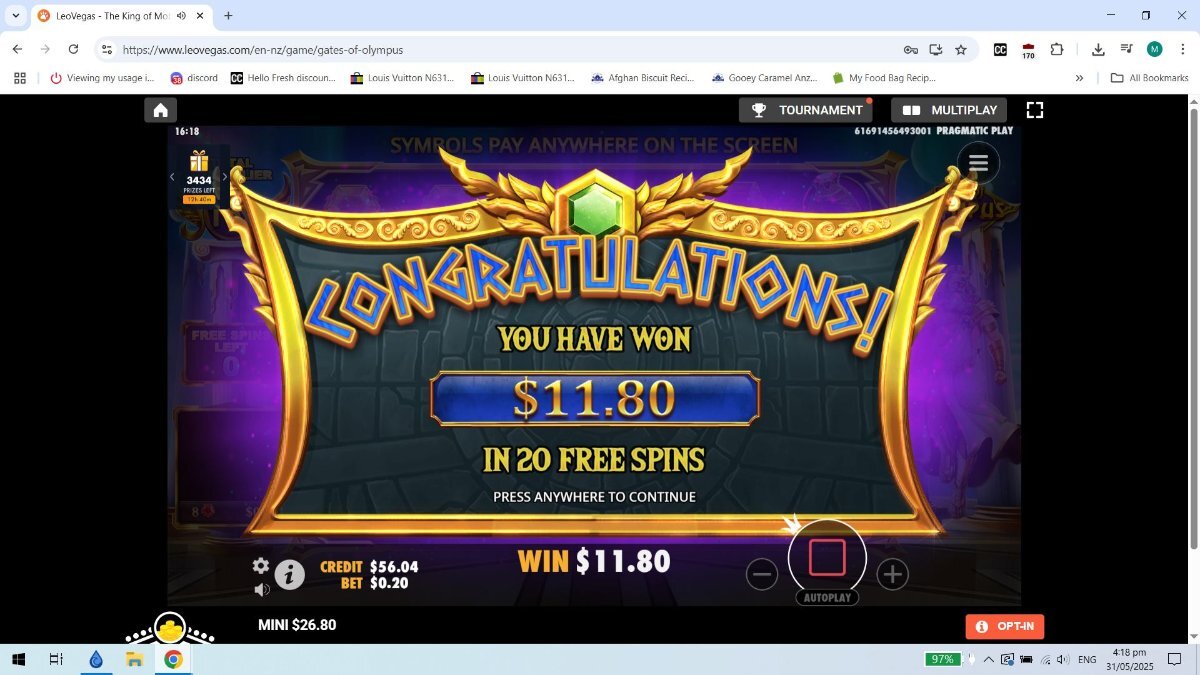
Task: Mute the game sound speaker icon
Action: 261,590
